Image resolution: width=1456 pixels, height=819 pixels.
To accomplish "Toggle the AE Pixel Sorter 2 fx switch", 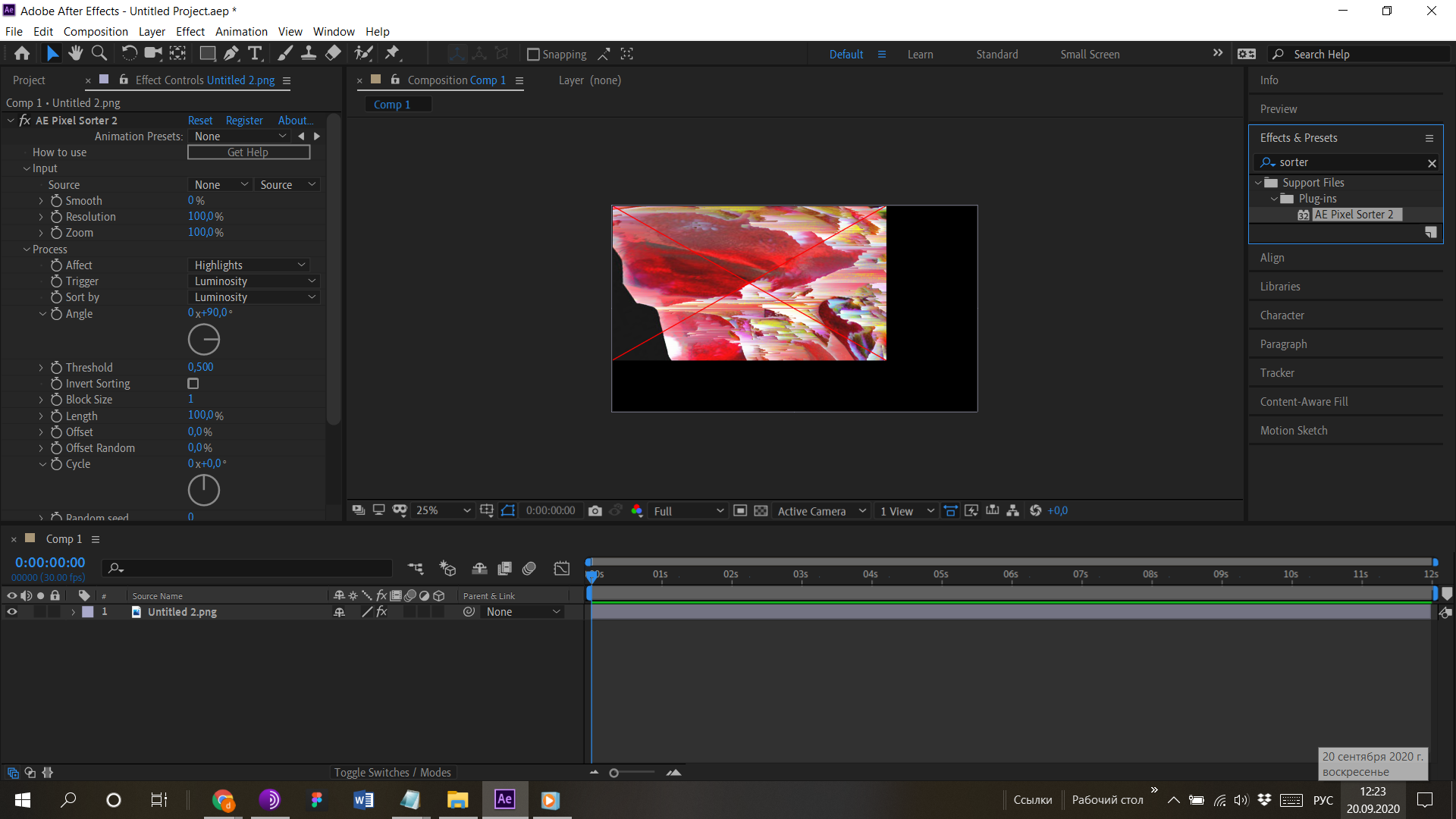I will click(25, 121).
